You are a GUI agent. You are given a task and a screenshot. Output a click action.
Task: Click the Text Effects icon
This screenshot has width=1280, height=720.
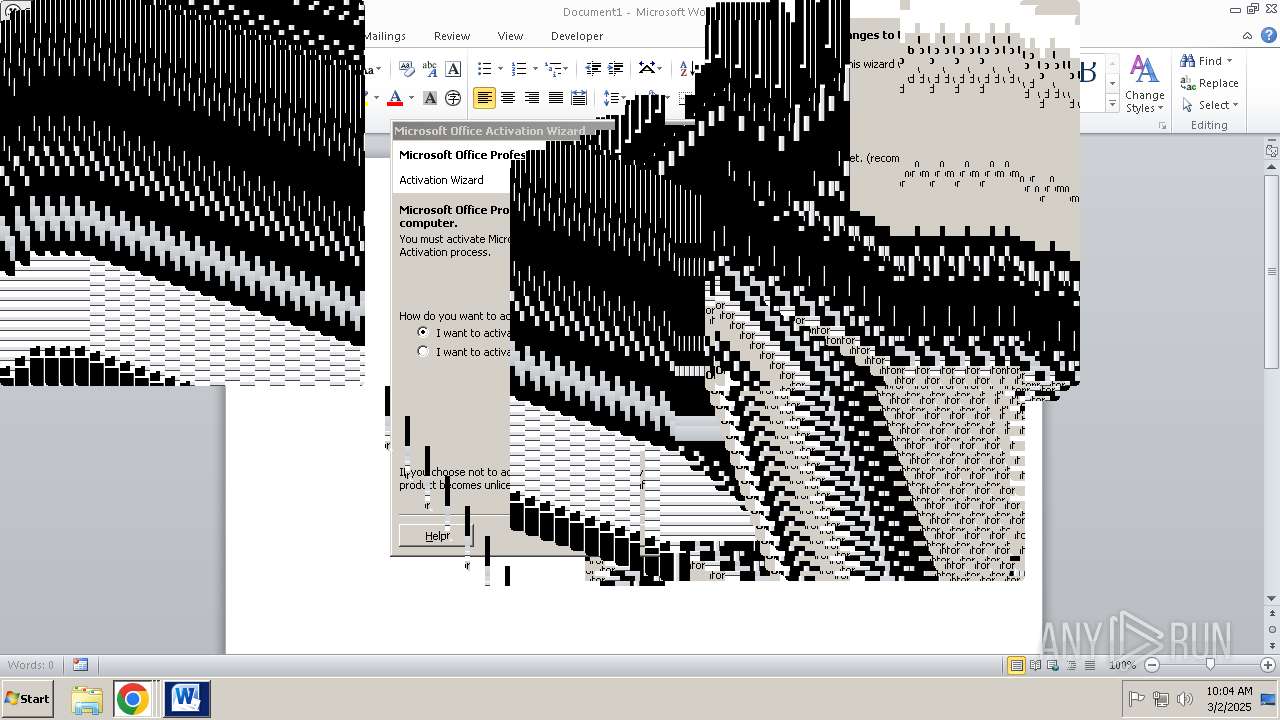430,69
